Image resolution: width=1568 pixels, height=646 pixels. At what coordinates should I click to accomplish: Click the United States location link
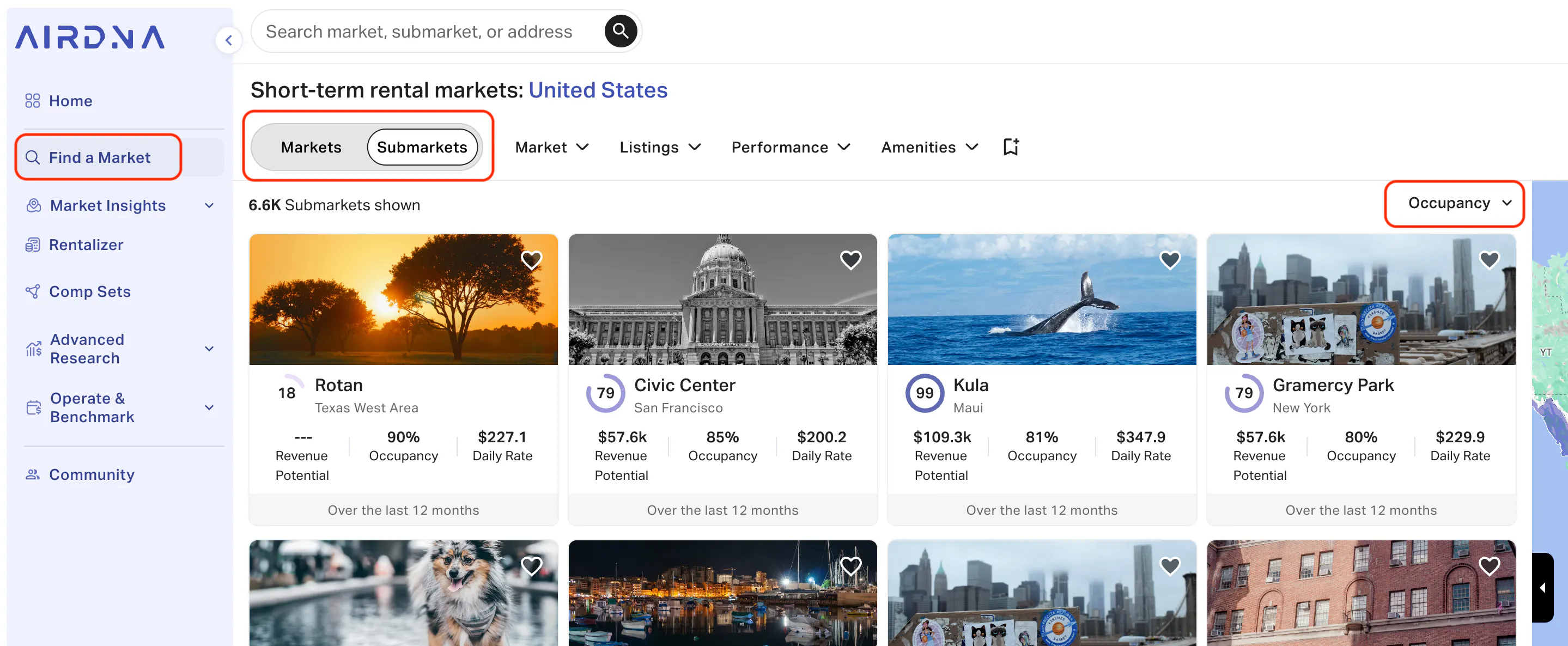[598, 90]
